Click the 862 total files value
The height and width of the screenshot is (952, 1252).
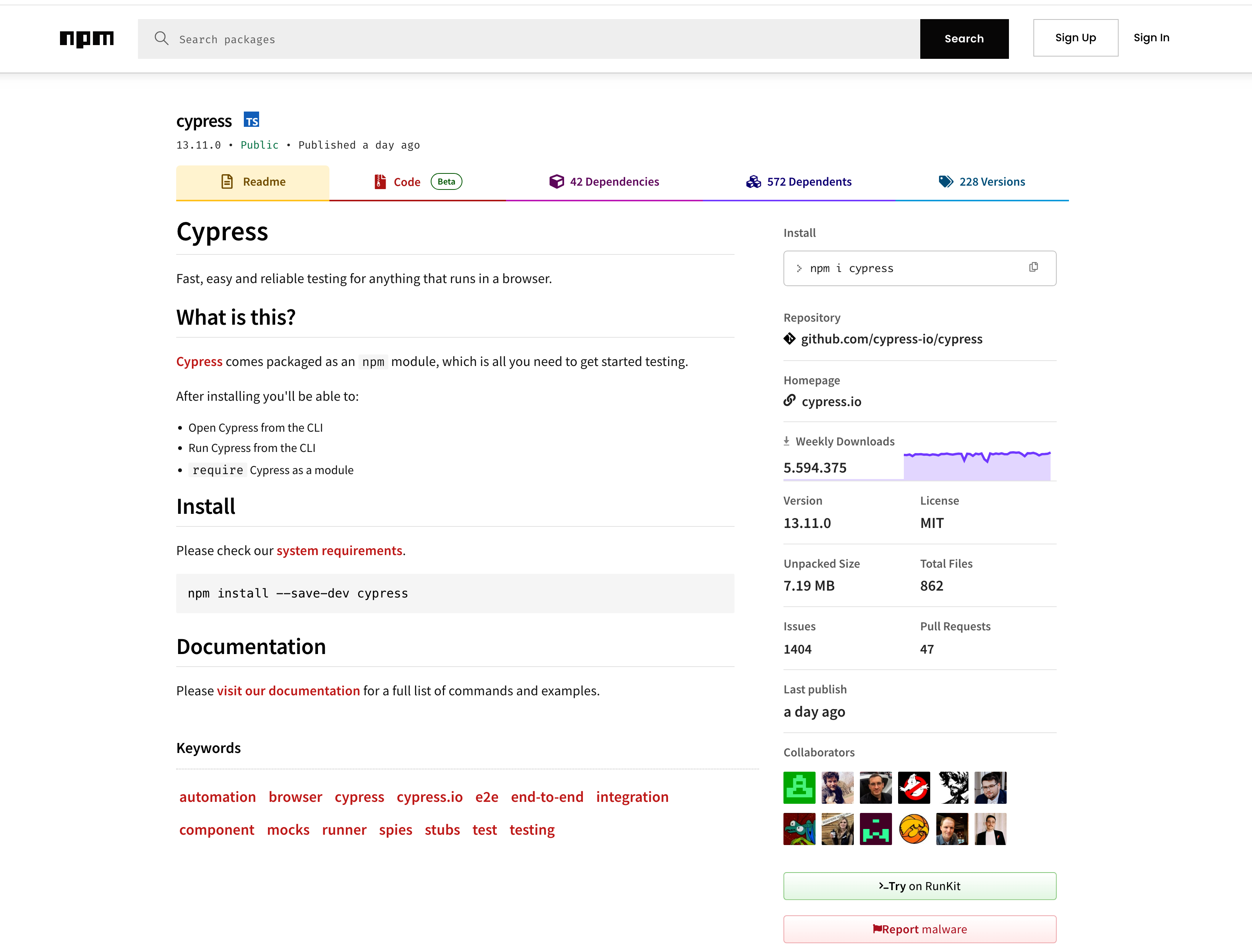[932, 586]
